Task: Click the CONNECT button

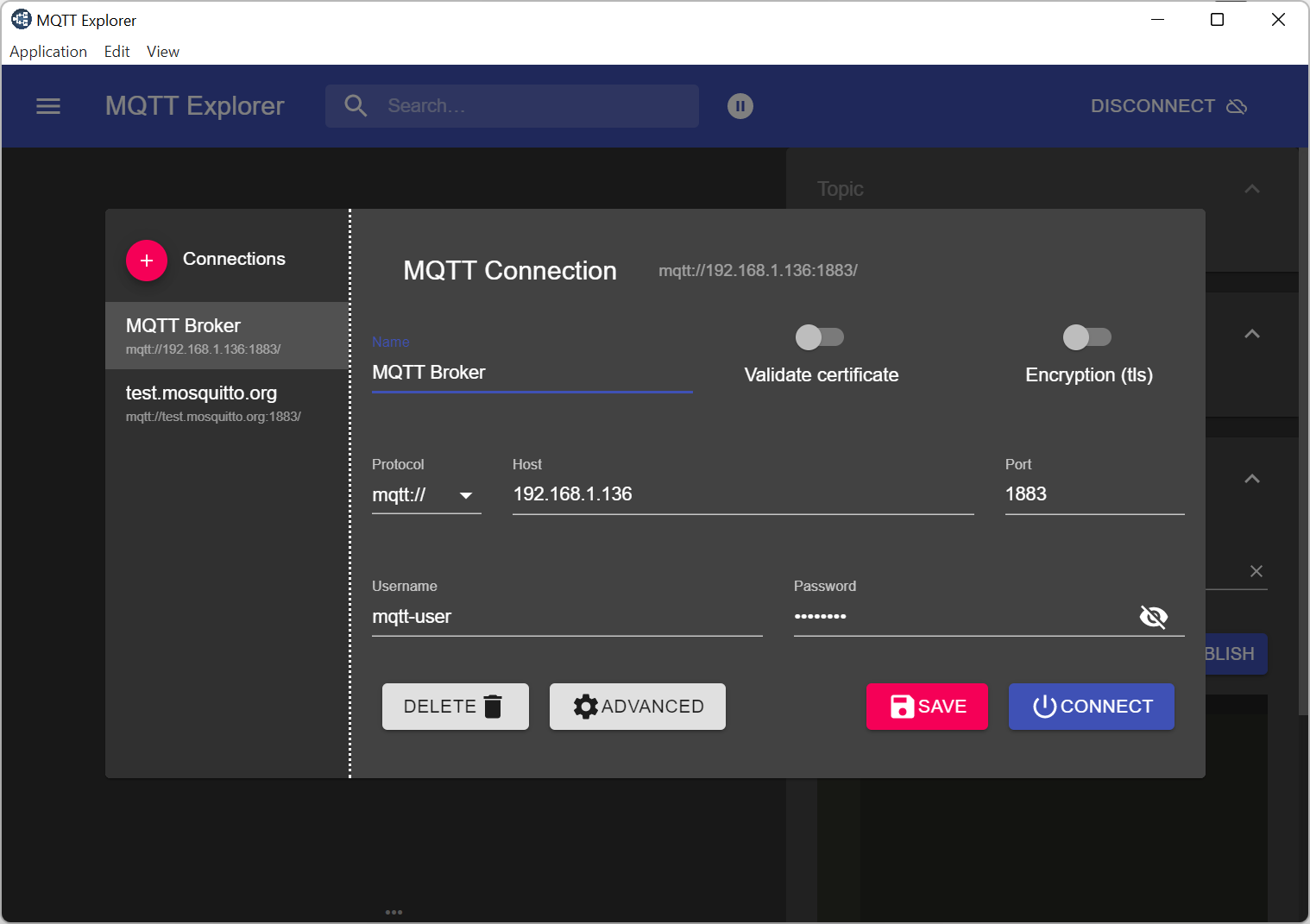Action: (x=1092, y=707)
